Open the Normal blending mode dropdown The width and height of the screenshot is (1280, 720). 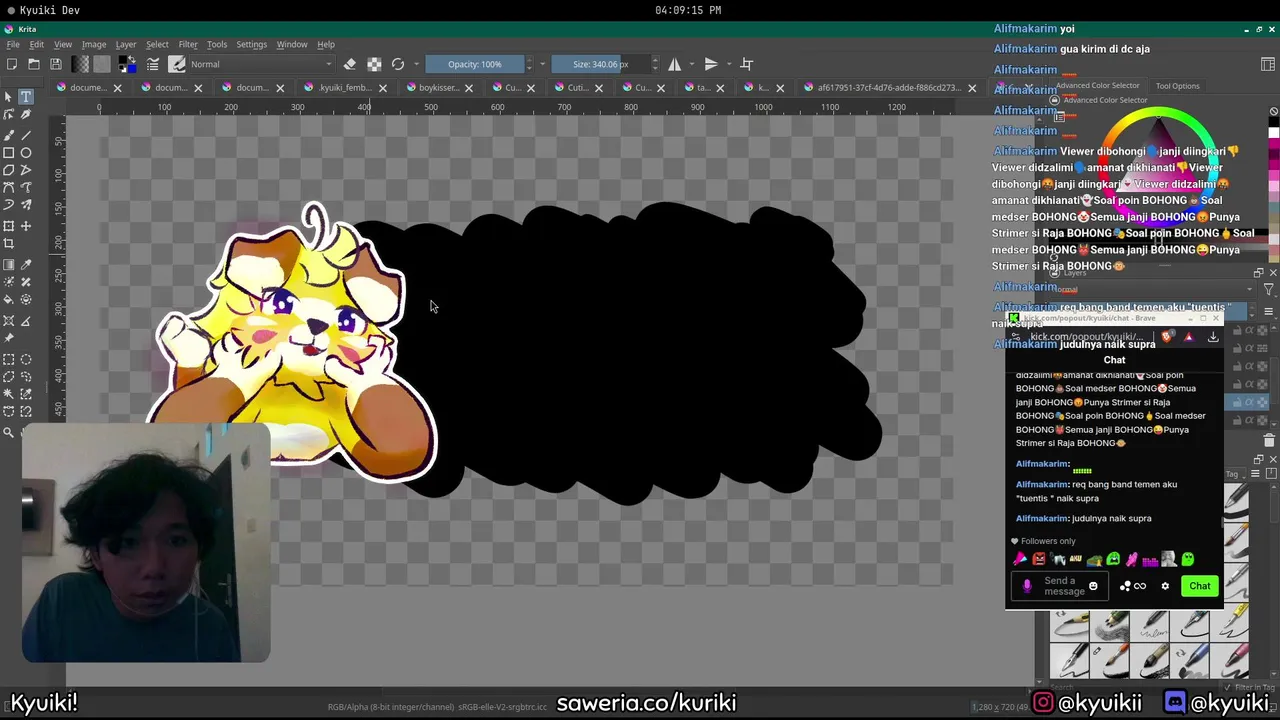260,64
